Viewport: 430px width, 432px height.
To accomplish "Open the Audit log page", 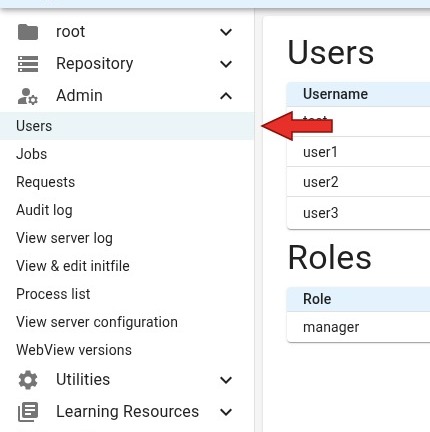I will tap(127, 210).
